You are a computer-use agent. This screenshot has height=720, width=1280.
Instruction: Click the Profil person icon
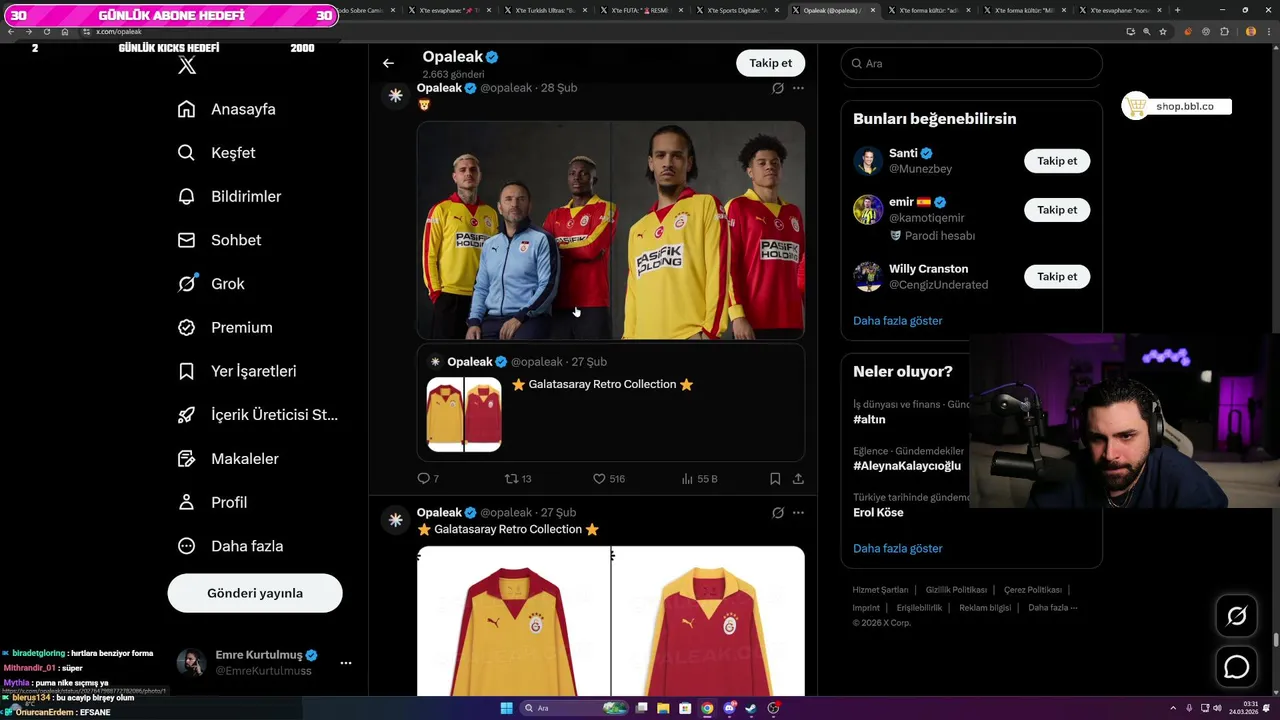186,502
